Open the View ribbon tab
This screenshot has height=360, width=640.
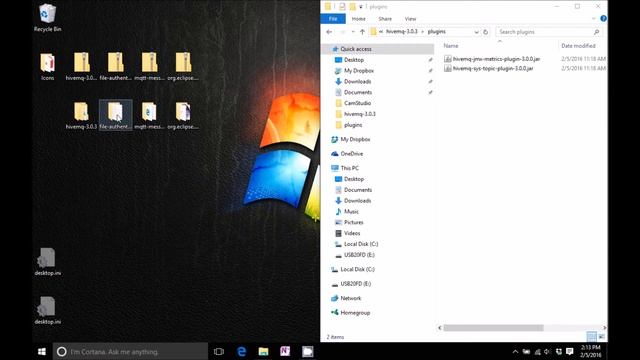(410, 19)
